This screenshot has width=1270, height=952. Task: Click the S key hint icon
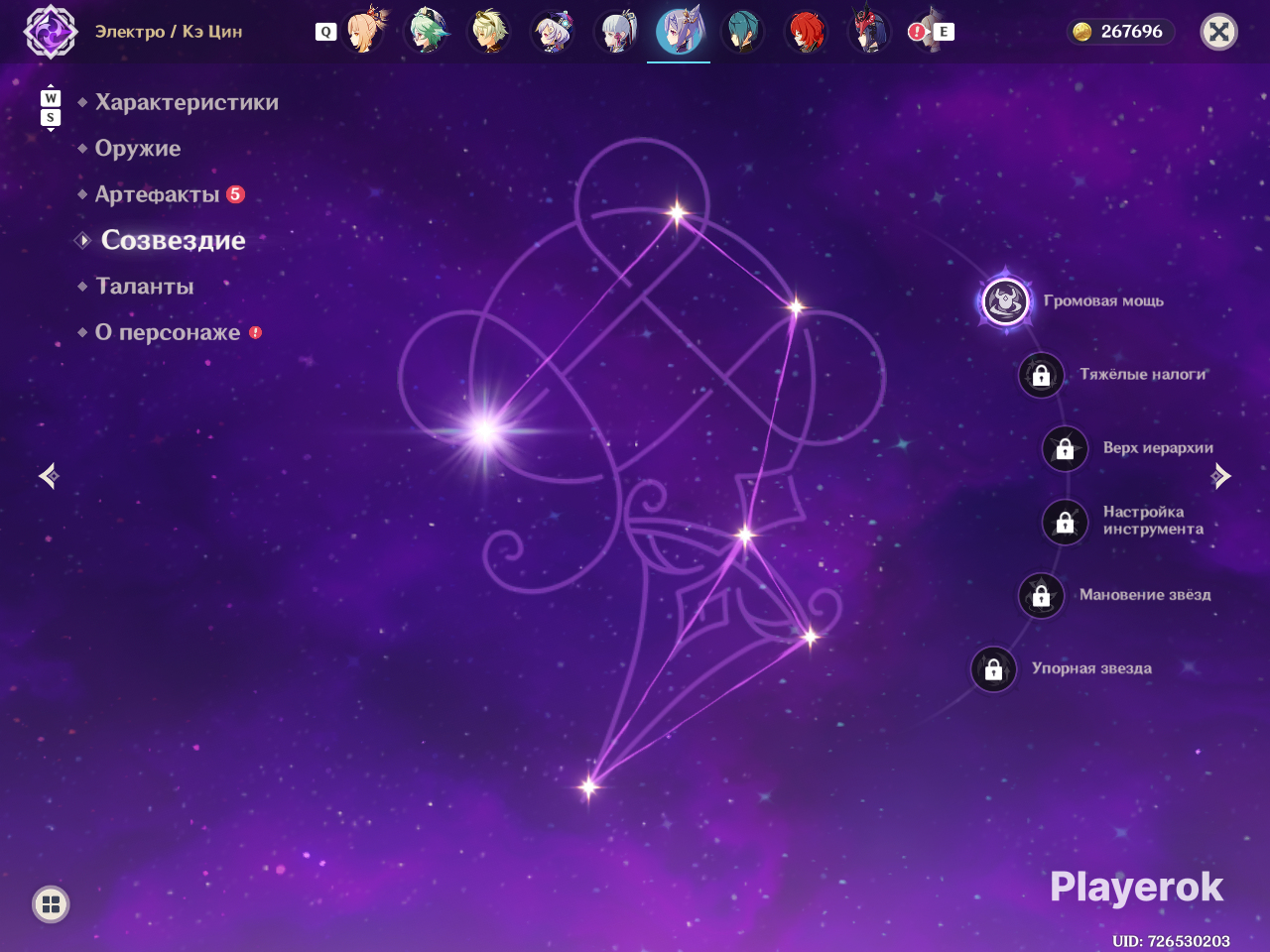coord(51,118)
